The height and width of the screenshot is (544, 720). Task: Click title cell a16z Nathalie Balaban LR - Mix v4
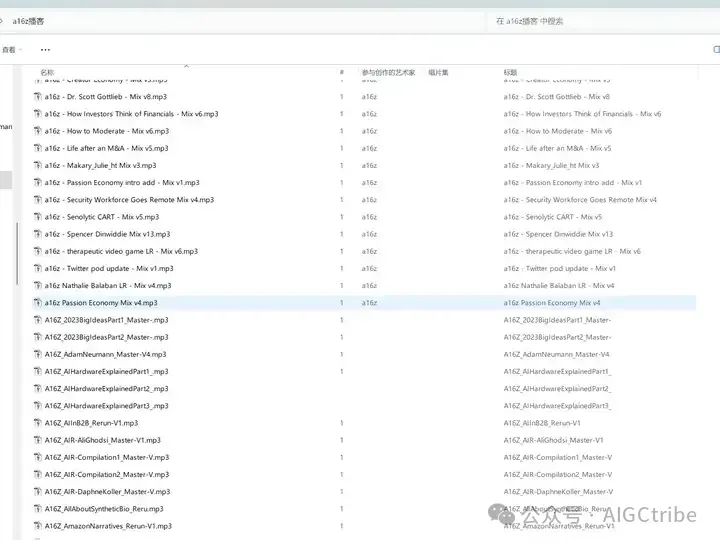click(x=559, y=286)
